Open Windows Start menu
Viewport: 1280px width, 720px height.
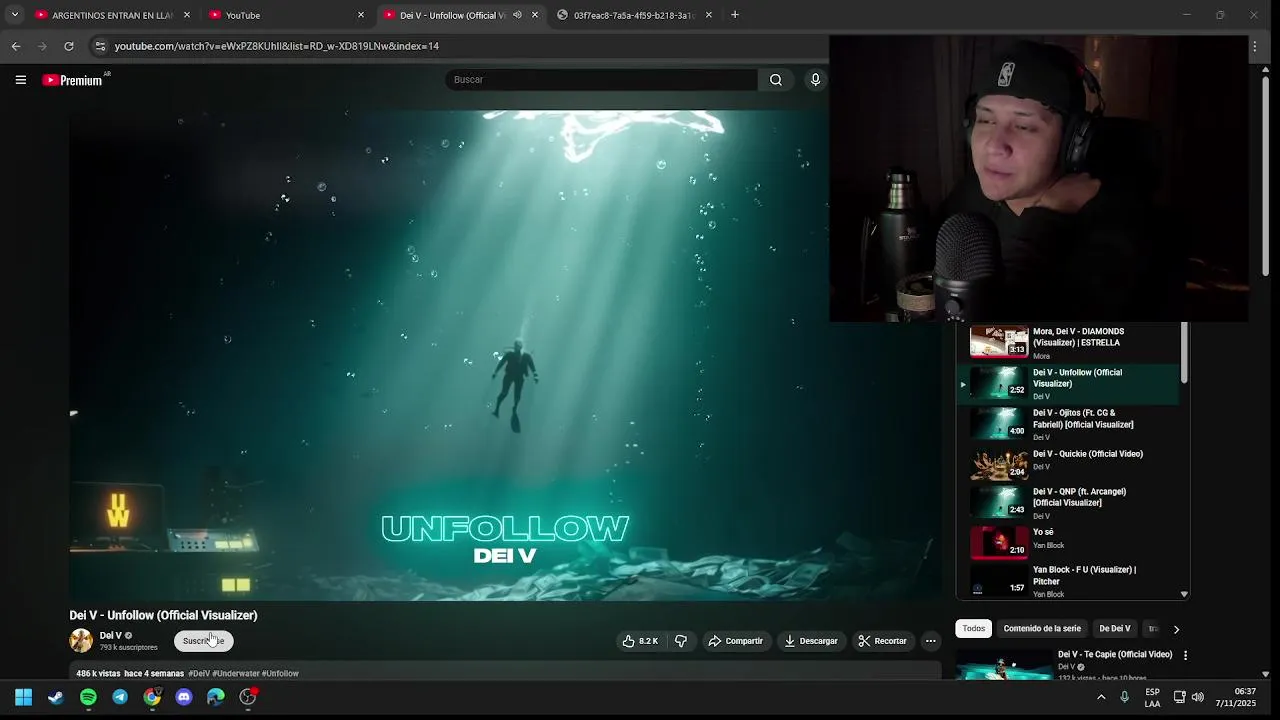[x=24, y=697]
